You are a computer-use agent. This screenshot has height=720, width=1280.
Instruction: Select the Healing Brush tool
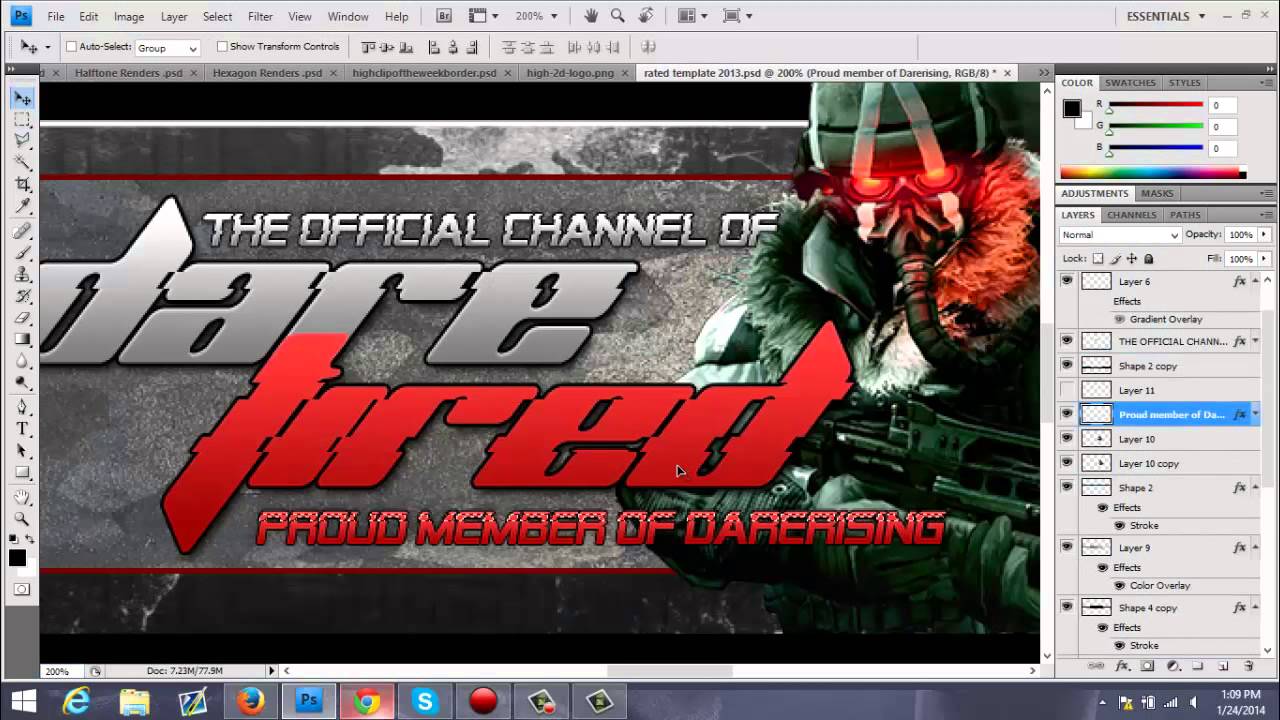22,232
